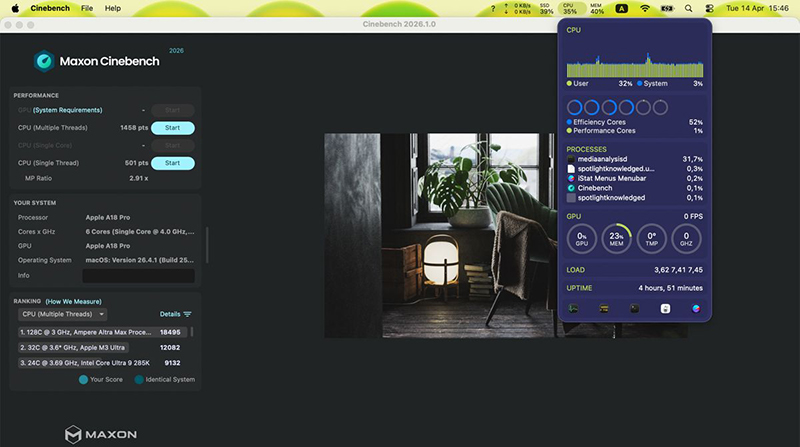
Task: Open Spotlight search in the menu bar
Action: point(687,8)
